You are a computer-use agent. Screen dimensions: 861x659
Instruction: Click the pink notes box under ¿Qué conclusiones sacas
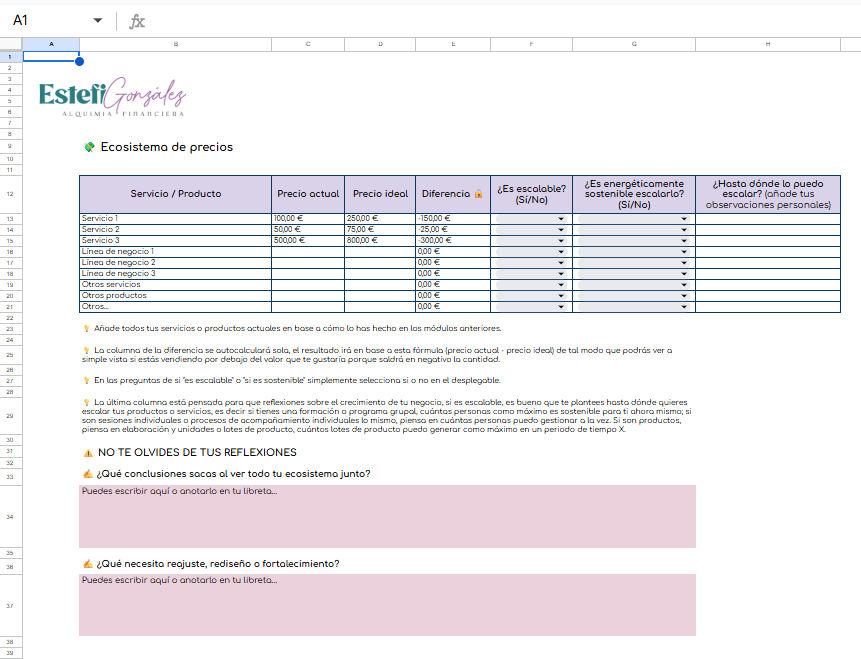coord(387,516)
